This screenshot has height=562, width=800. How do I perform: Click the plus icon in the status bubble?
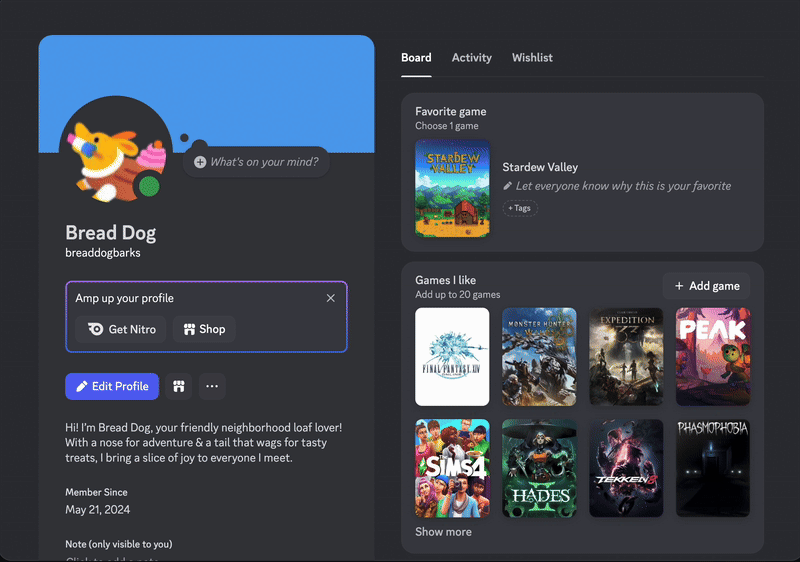click(x=200, y=162)
